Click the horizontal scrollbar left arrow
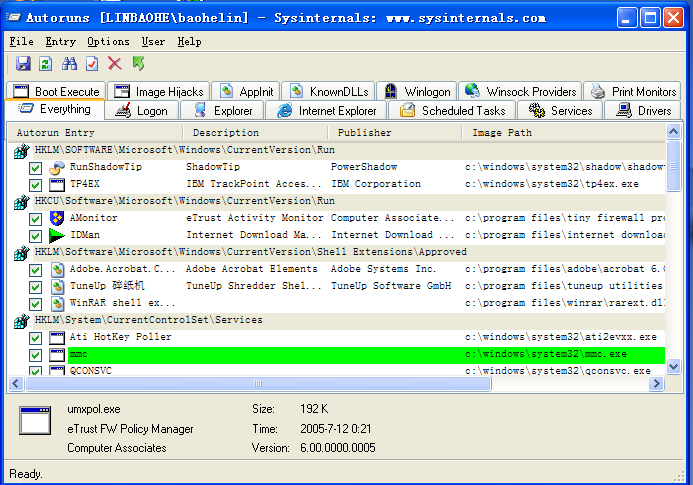Screen dimensions: 693x485 (16, 383)
